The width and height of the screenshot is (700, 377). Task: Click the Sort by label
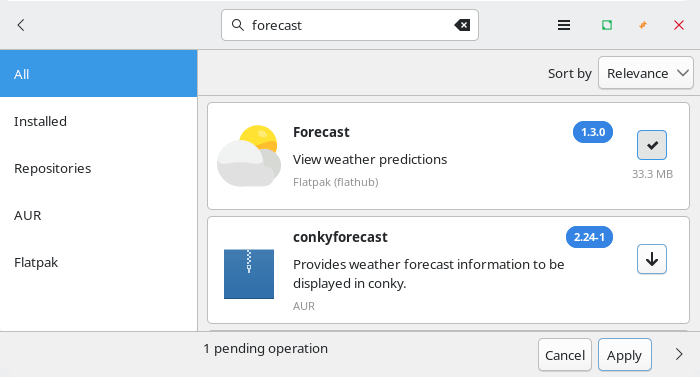pos(570,73)
